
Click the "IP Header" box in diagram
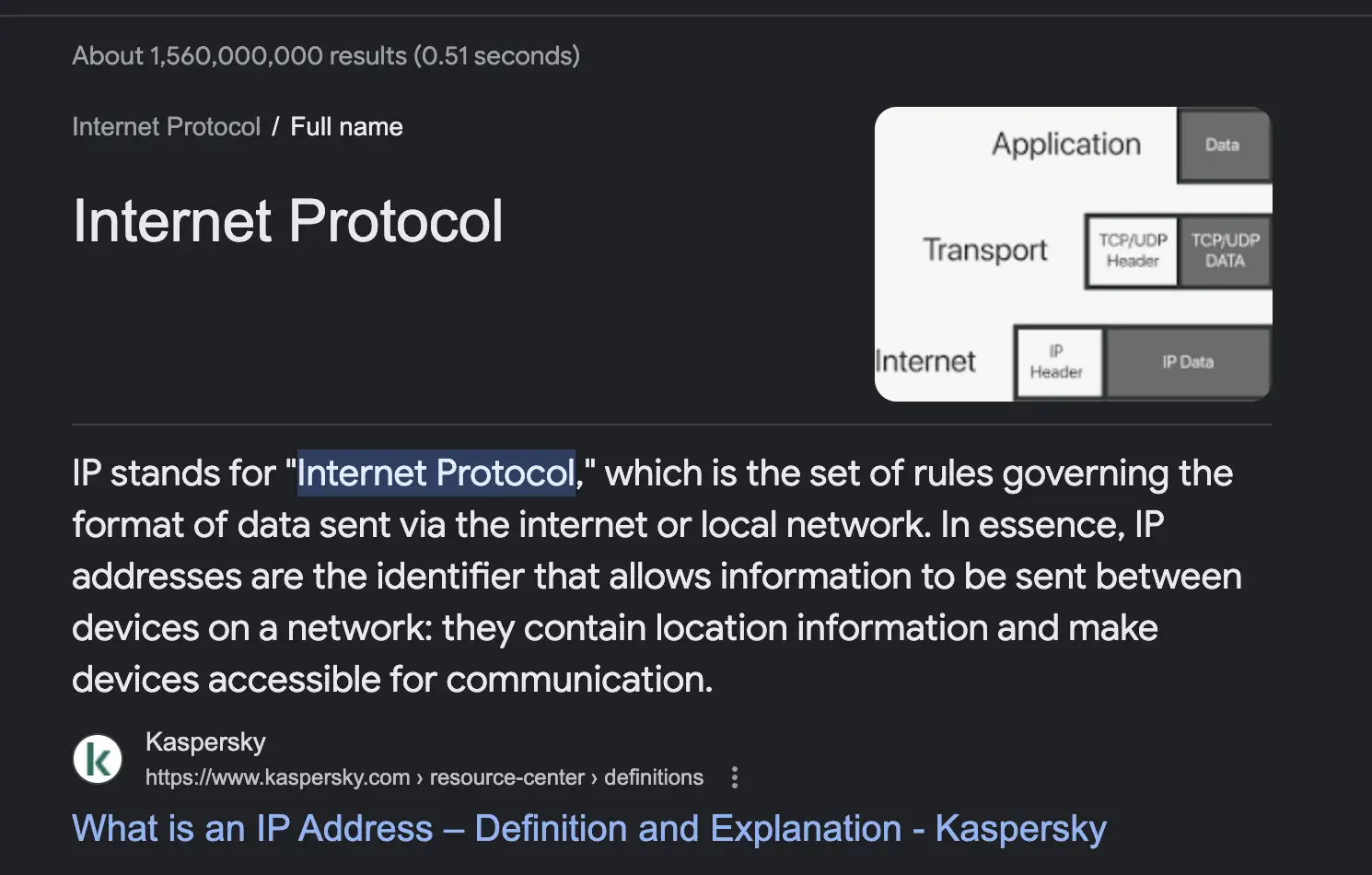tap(1057, 362)
